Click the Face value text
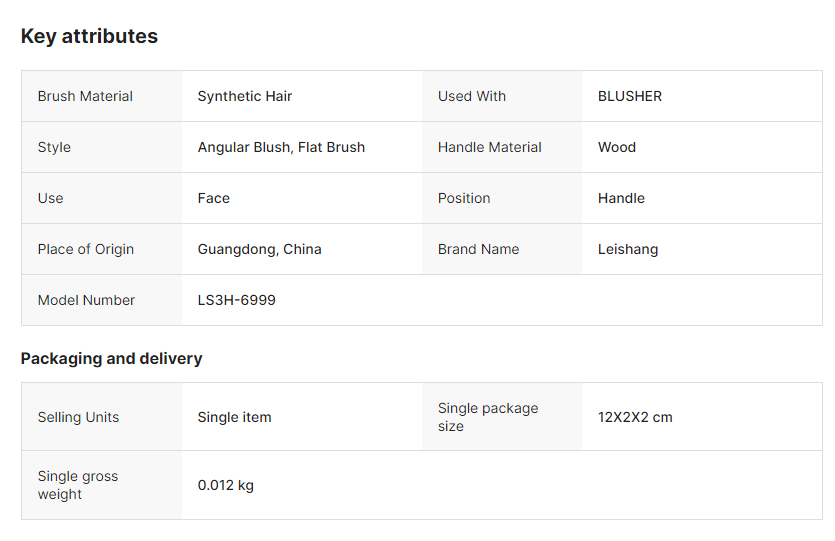Screen dimensions: 835x541 click(214, 198)
